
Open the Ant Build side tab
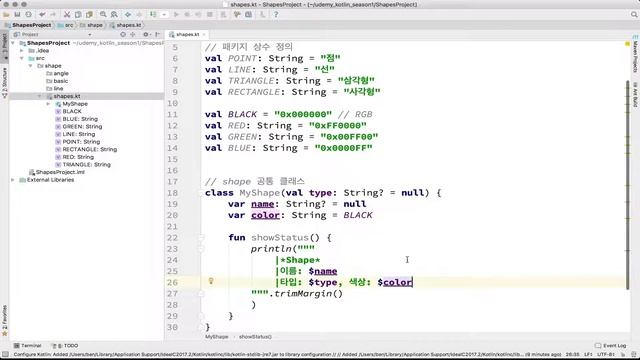click(636, 94)
